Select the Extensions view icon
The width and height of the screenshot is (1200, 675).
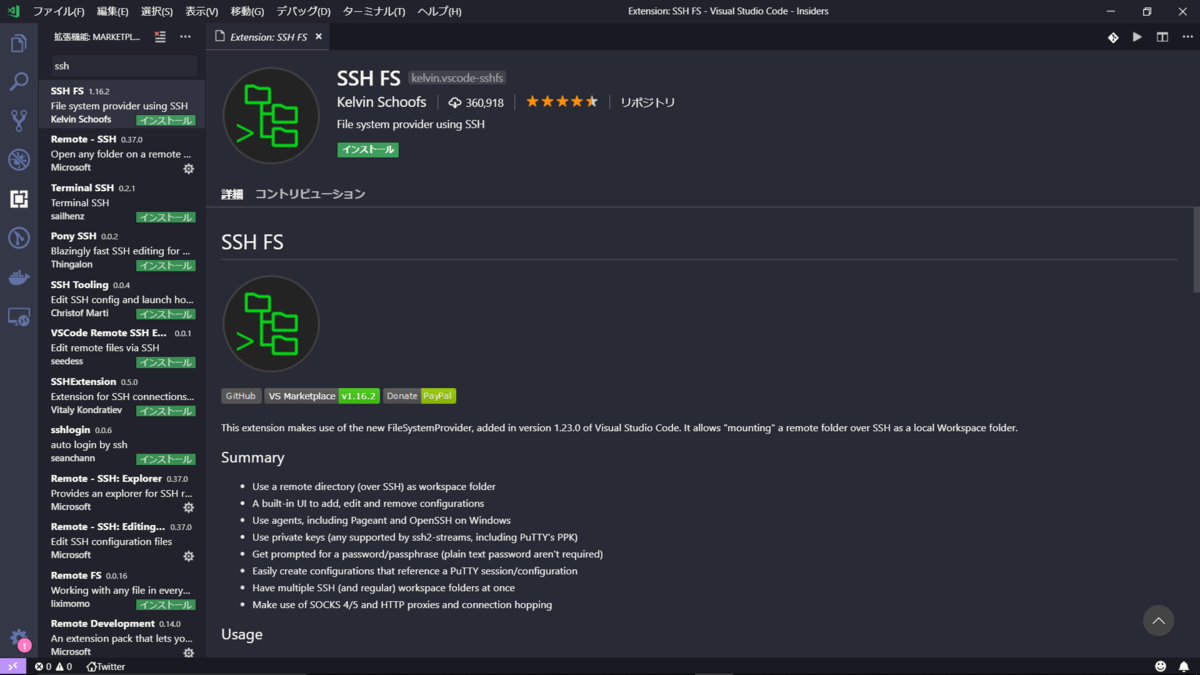pyautogui.click(x=18, y=199)
